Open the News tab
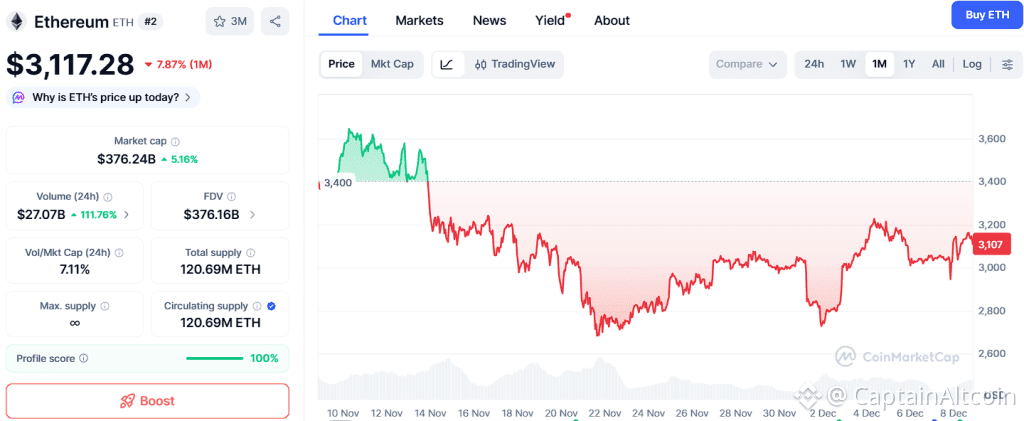The height and width of the screenshot is (421, 1024). pos(489,20)
